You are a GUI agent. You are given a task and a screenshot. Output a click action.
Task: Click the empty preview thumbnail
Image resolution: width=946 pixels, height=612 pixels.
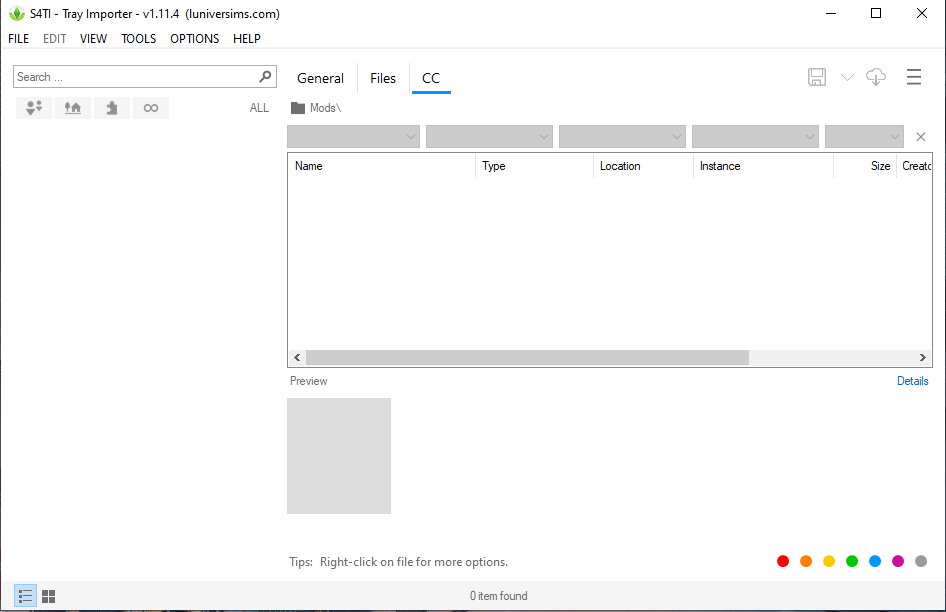click(339, 456)
